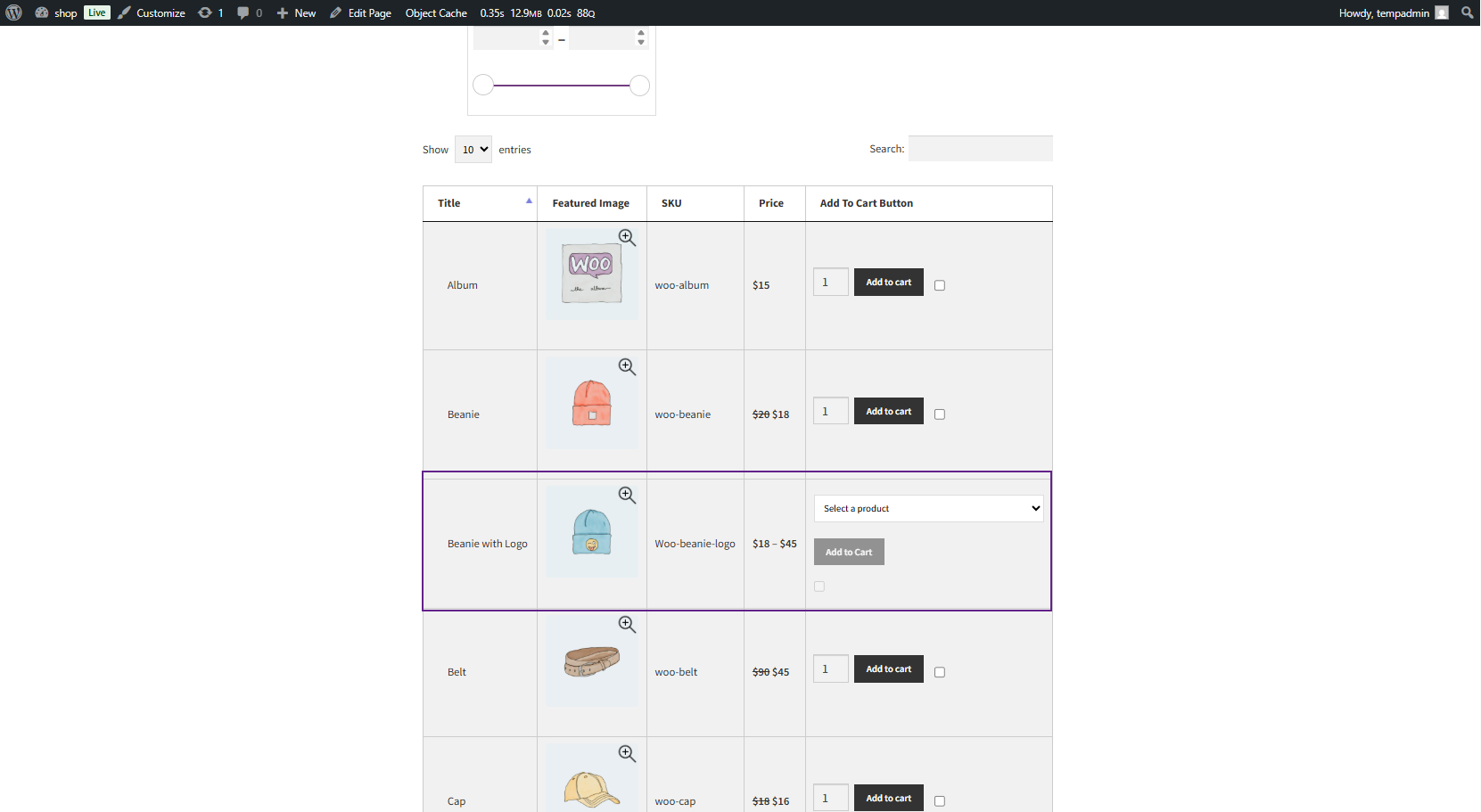Tick the Beanie with Logo checkbox
1481x812 pixels.
coord(819,586)
